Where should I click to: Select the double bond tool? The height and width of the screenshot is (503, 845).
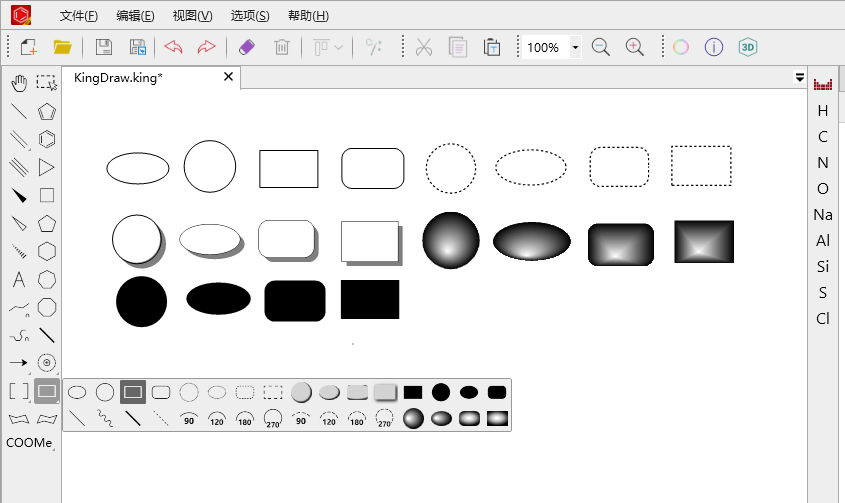point(19,139)
